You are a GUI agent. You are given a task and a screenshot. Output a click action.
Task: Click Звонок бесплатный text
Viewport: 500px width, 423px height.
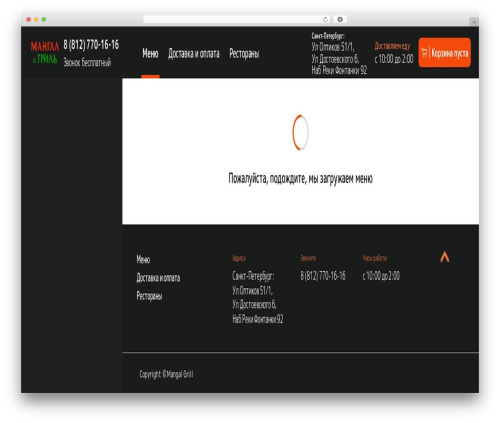(x=87, y=62)
